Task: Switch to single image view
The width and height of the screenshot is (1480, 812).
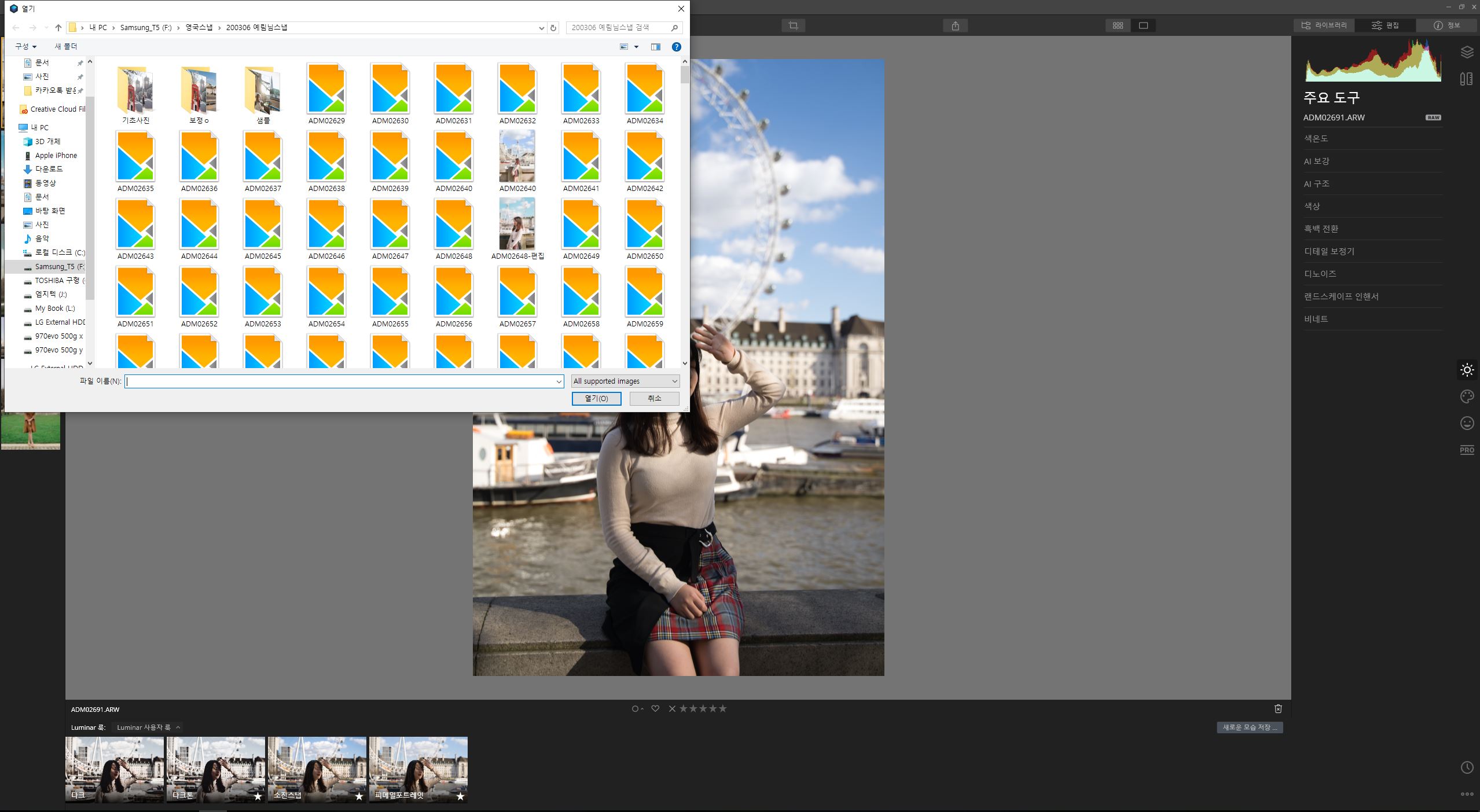Action: point(1143,25)
